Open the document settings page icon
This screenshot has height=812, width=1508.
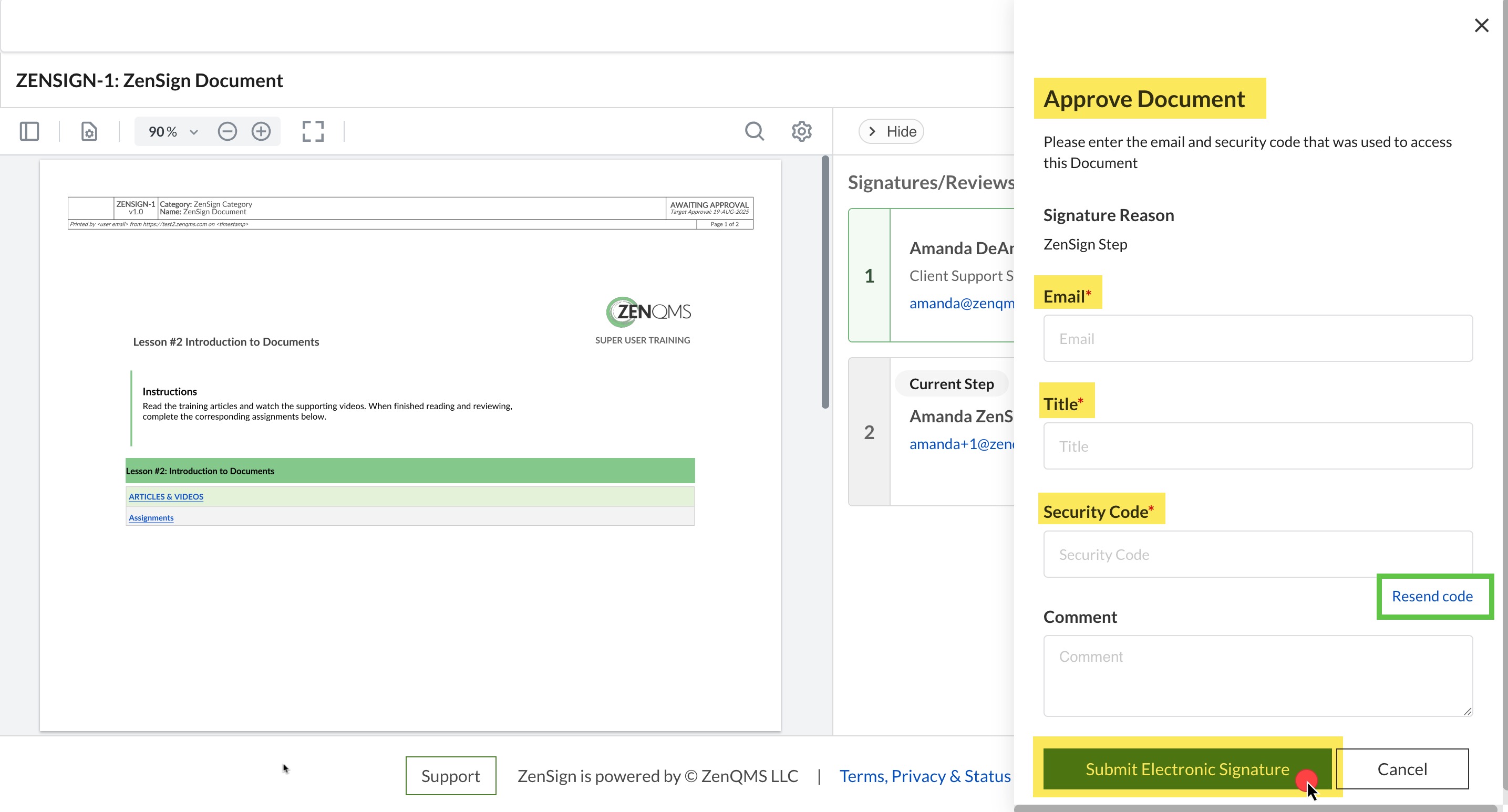(x=89, y=131)
